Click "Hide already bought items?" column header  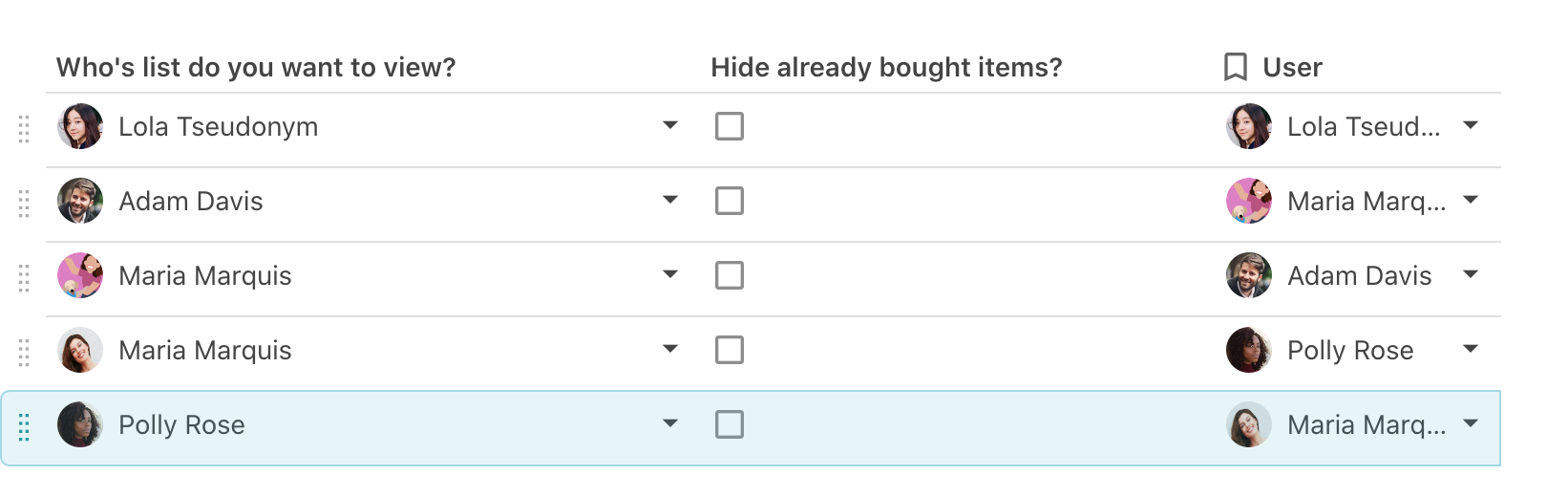click(886, 67)
